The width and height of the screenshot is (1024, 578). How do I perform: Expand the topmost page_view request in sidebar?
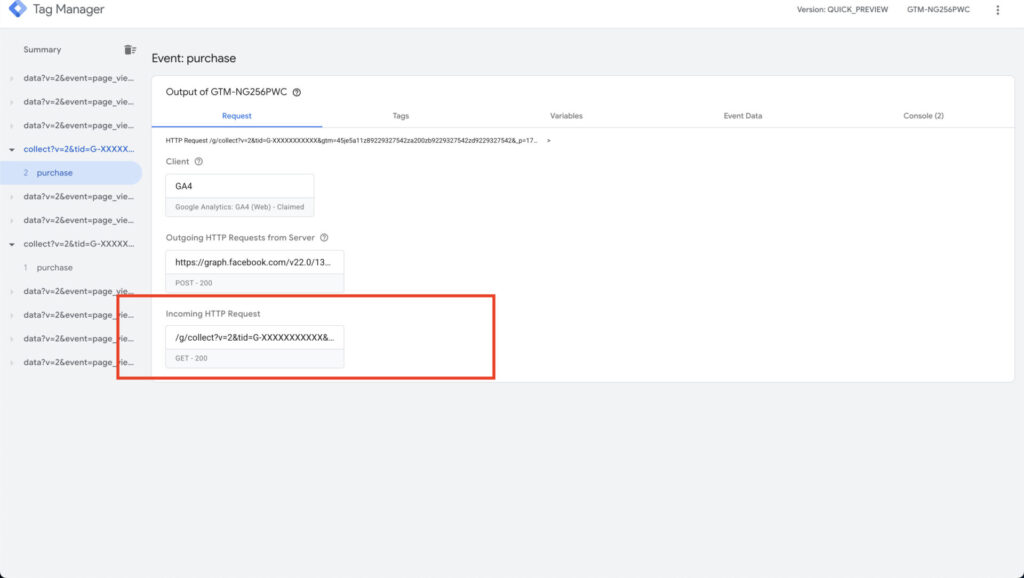pyautogui.click(x=12, y=78)
